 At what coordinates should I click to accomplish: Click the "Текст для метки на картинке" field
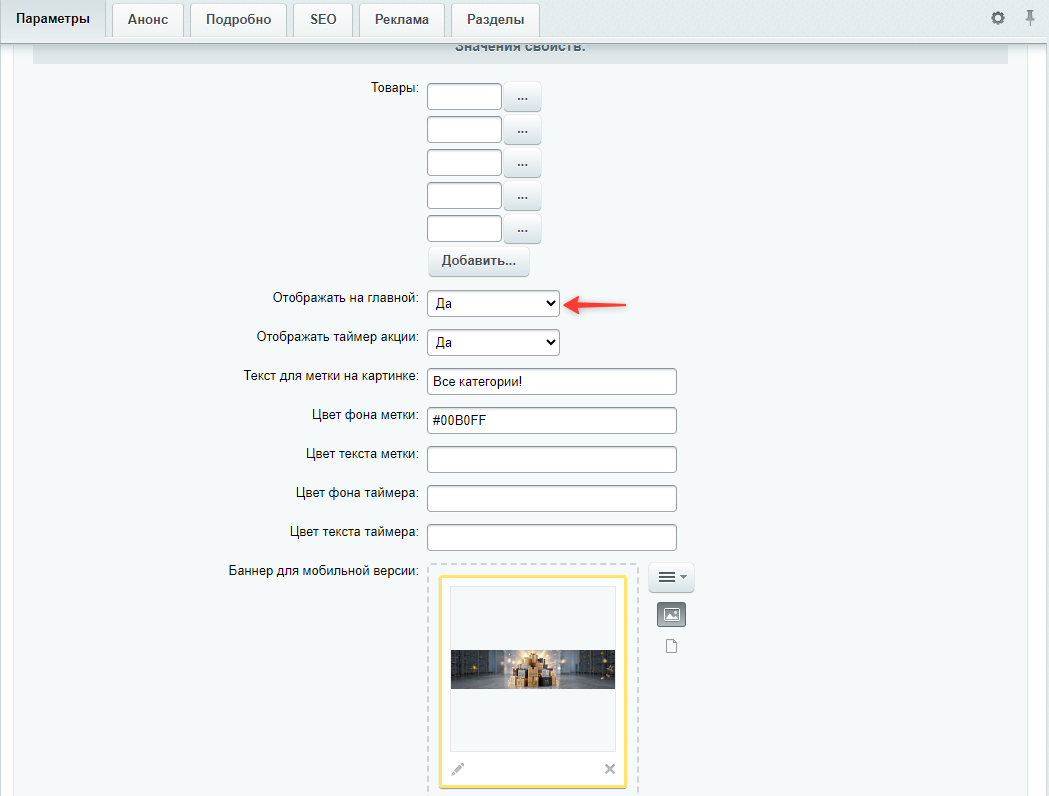pos(552,381)
